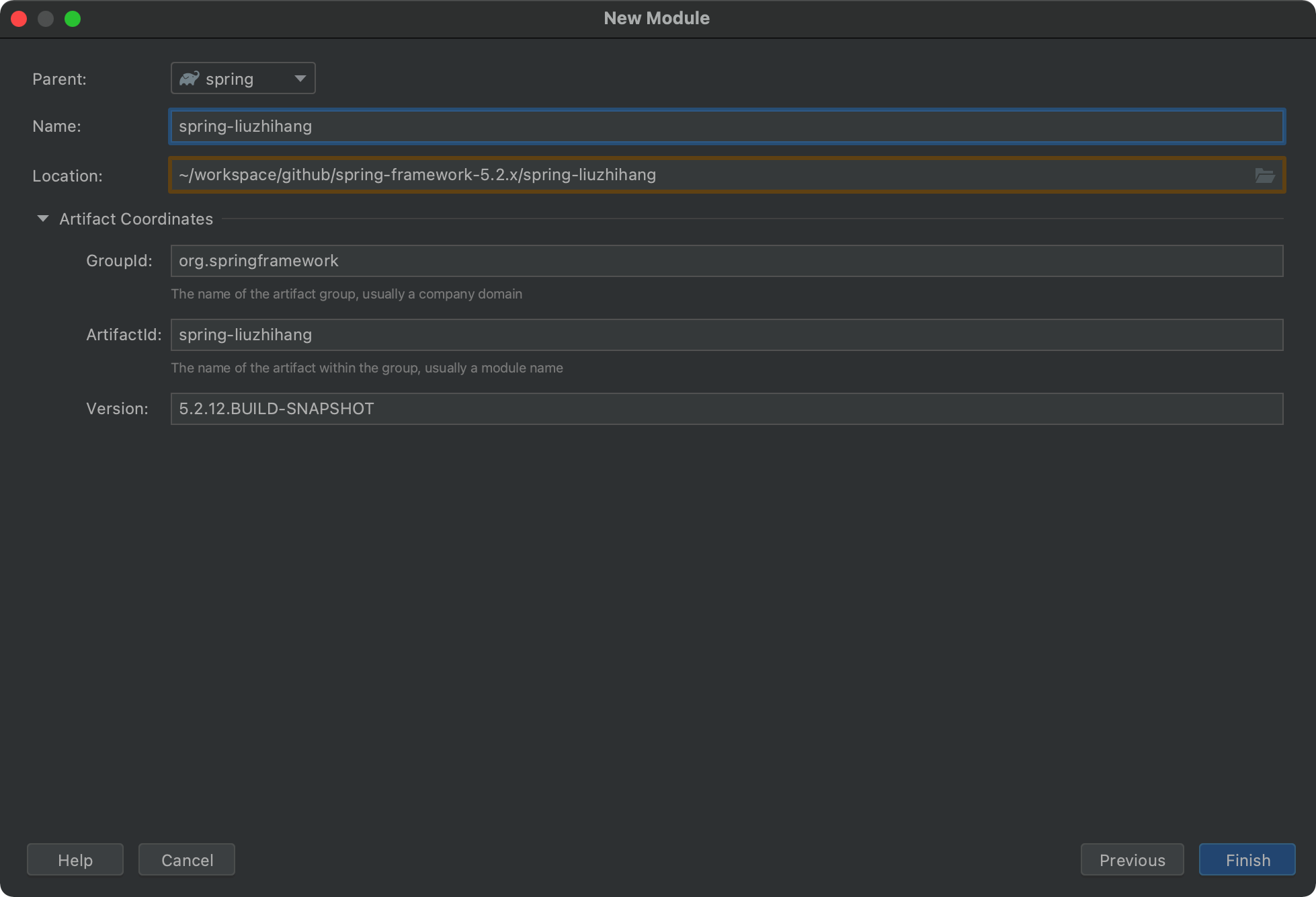Open the Parent module dropdown
Viewport: 1316px width, 897px height.
click(x=243, y=79)
